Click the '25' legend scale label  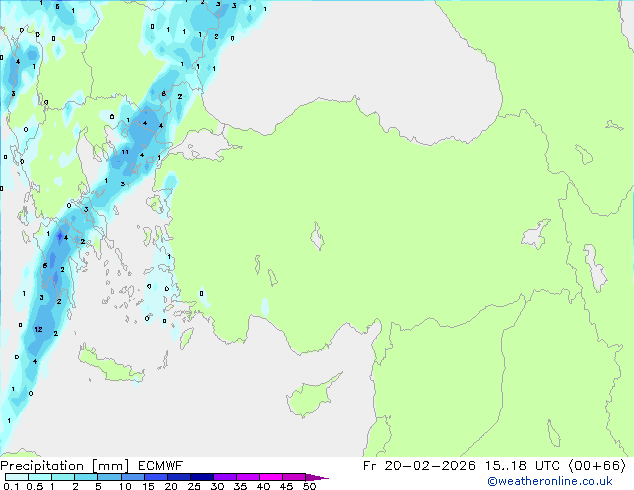pos(194,486)
